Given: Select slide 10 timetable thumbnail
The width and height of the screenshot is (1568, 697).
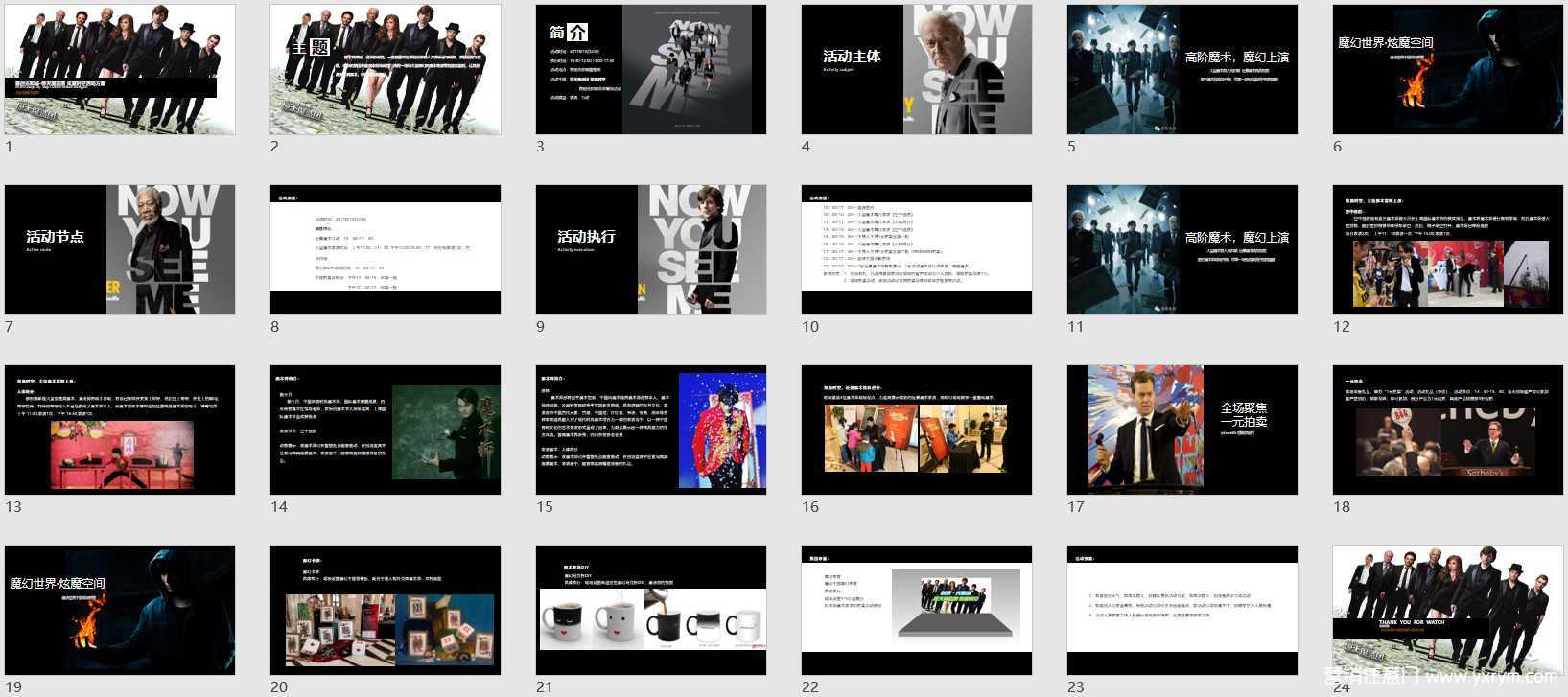Looking at the screenshot, I should (x=917, y=249).
